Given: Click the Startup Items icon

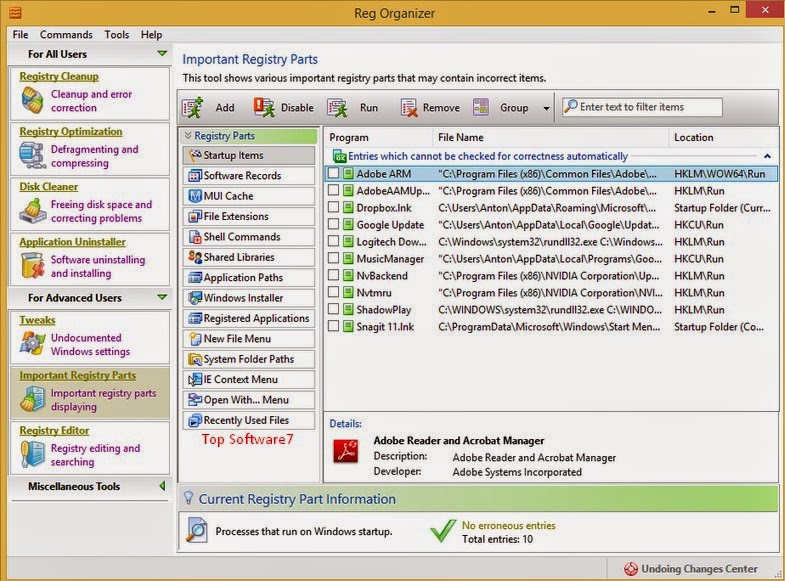Looking at the screenshot, I should pyautogui.click(x=195, y=156).
